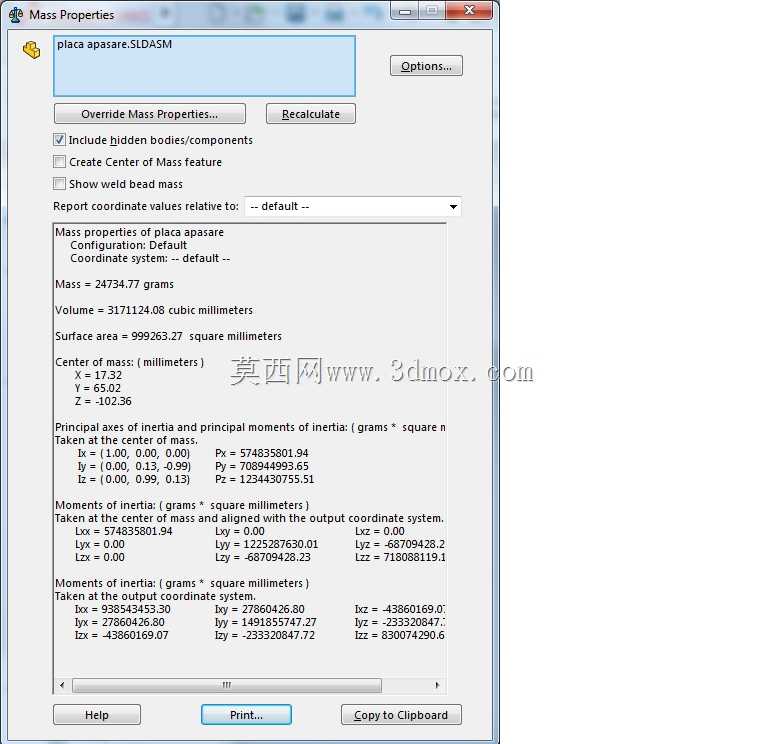
Task: Print the mass properties report
Action: click(x=246, y=715)
